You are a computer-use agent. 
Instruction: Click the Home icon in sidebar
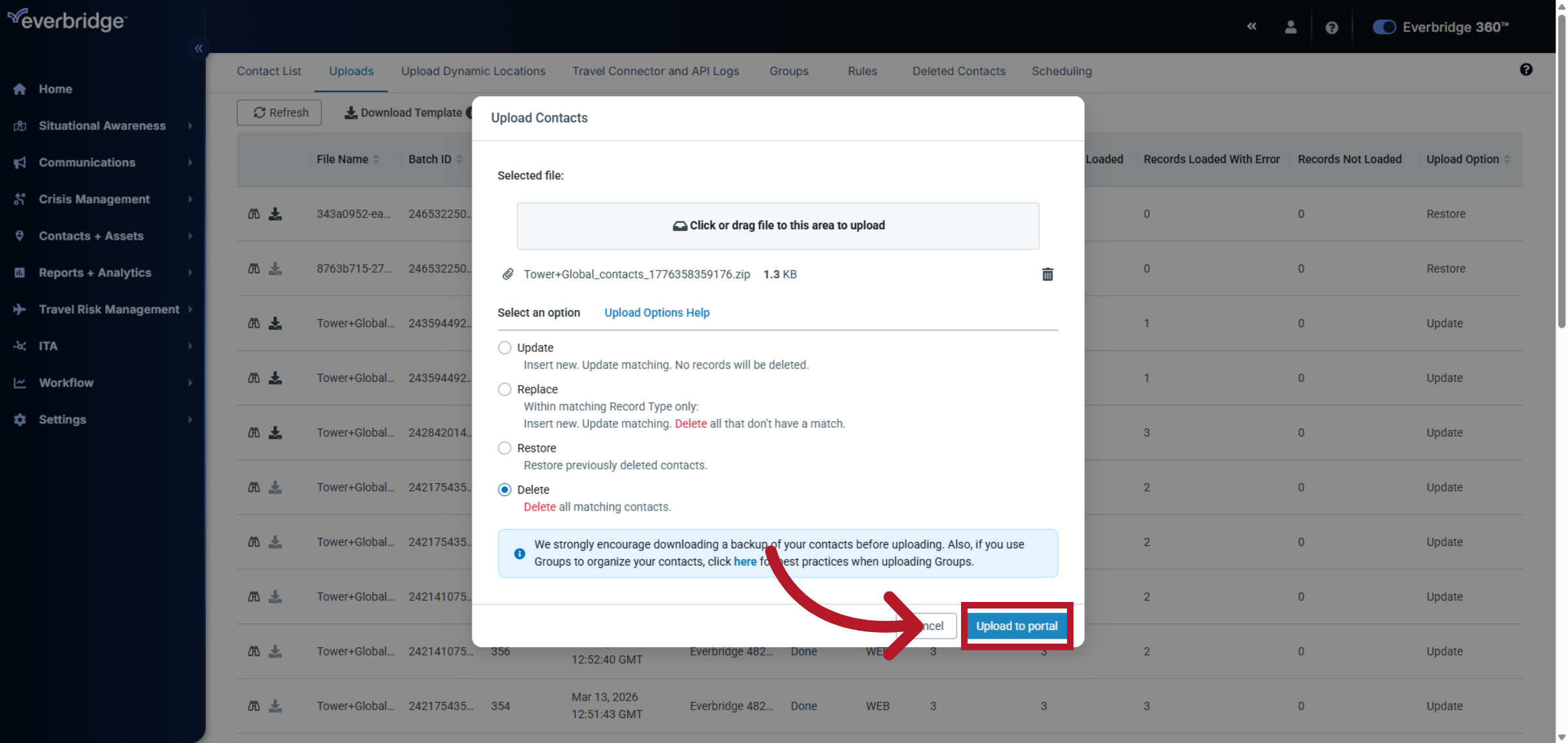click(20, 89)
